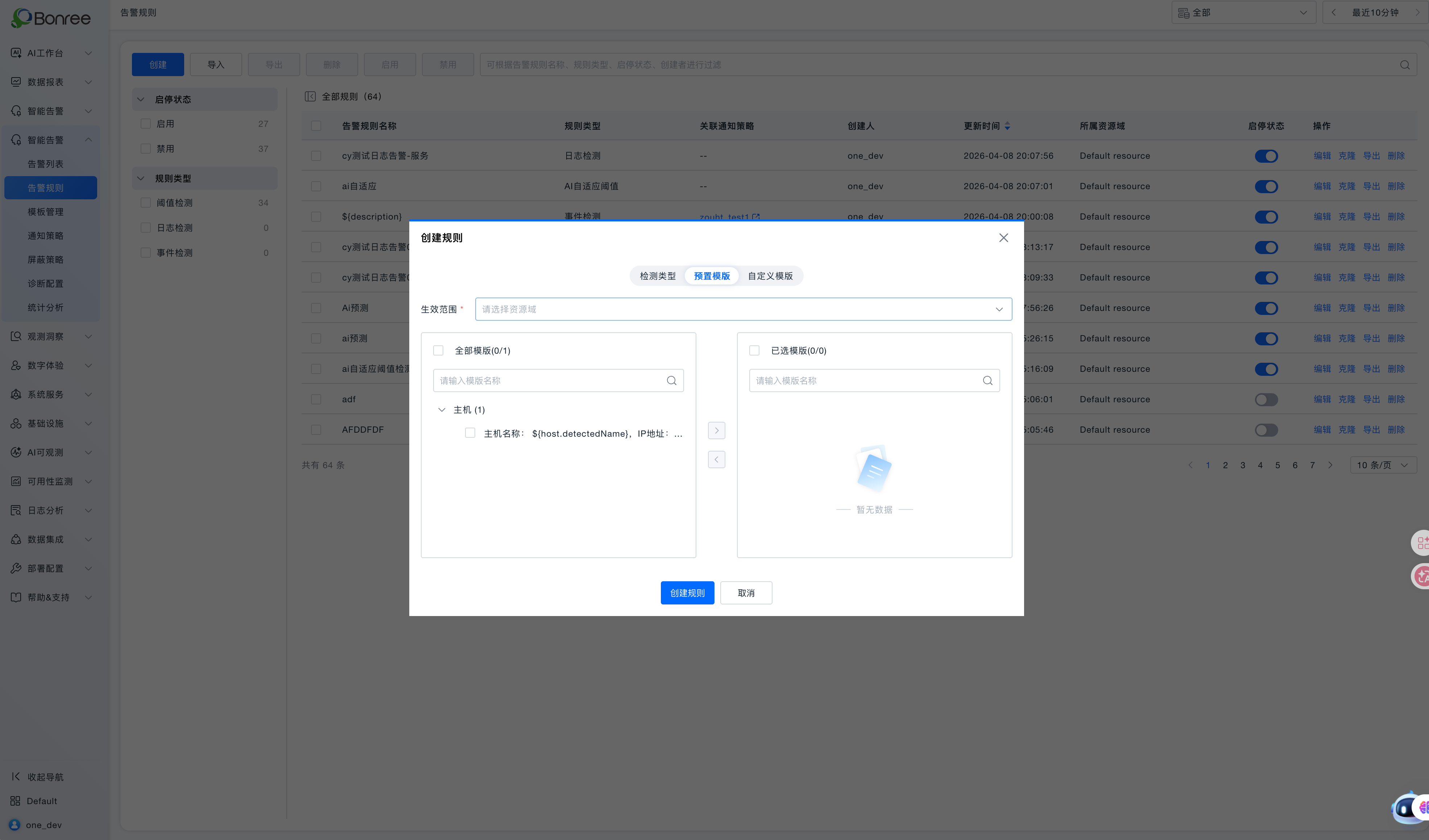The image size is (1429, 840).
Task: Move selected templates right with arrow button
Action: click(x=716, y=430)
